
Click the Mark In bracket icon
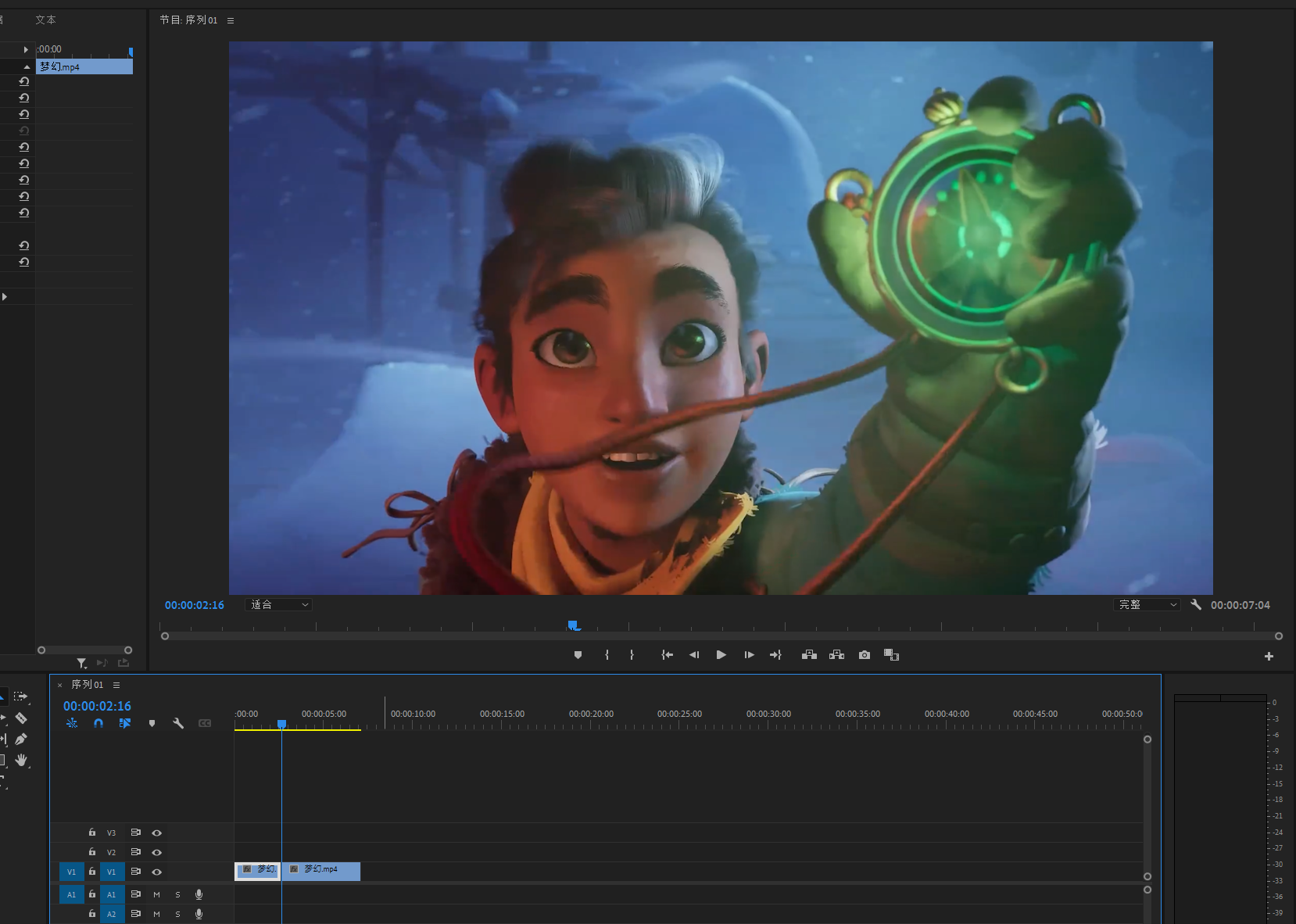607,655
